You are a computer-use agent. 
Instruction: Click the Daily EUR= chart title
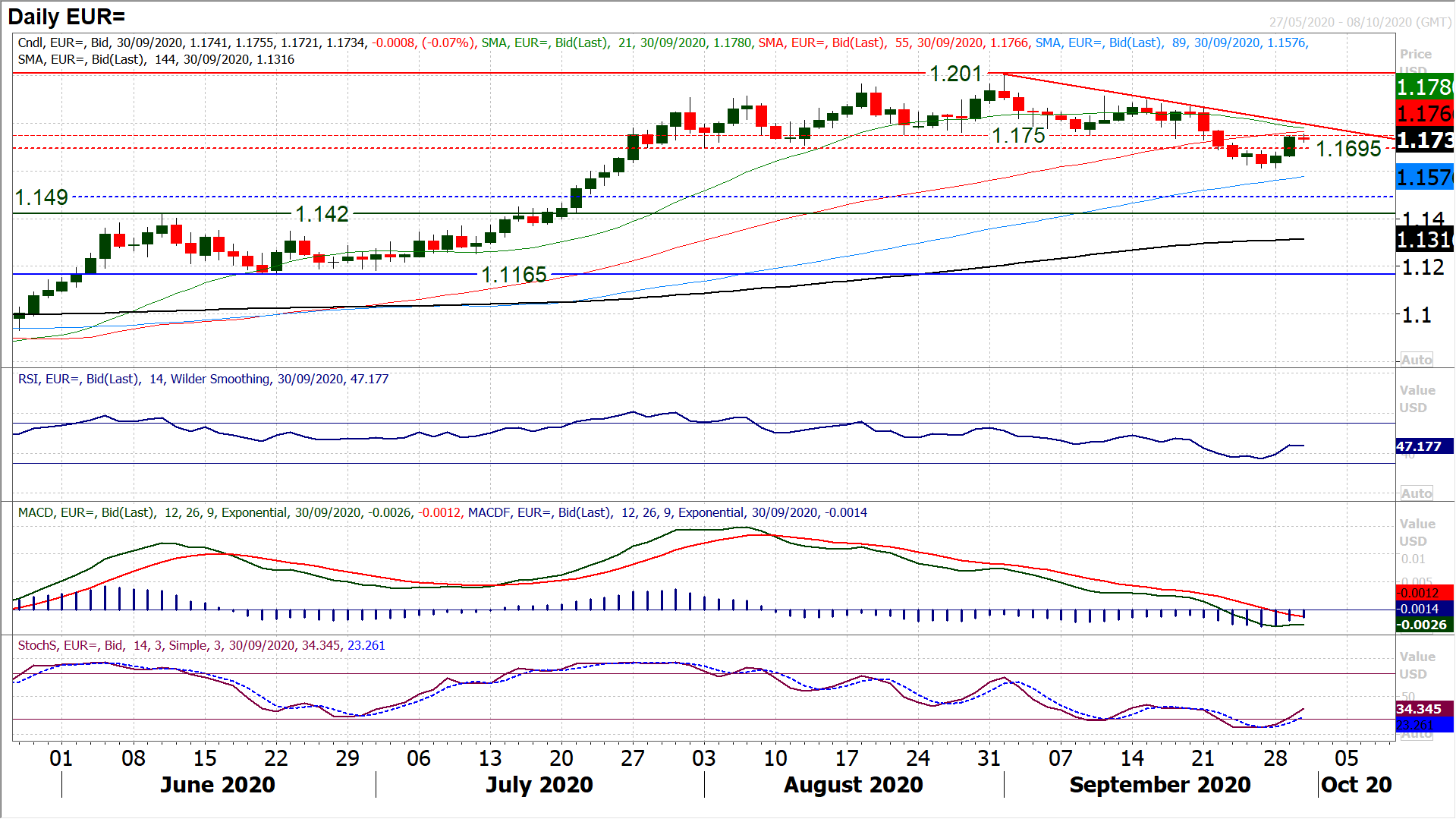coord(67,17)
